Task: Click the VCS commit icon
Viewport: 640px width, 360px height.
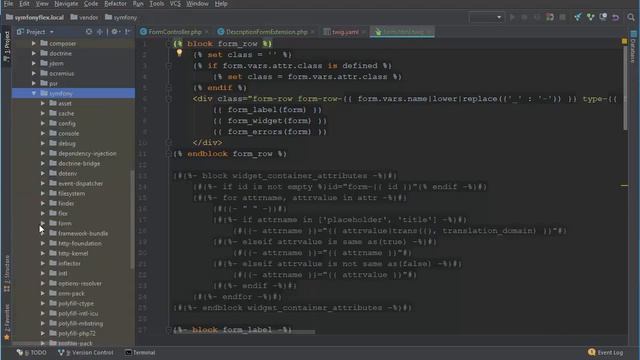Action: click(x=591, y=17)
